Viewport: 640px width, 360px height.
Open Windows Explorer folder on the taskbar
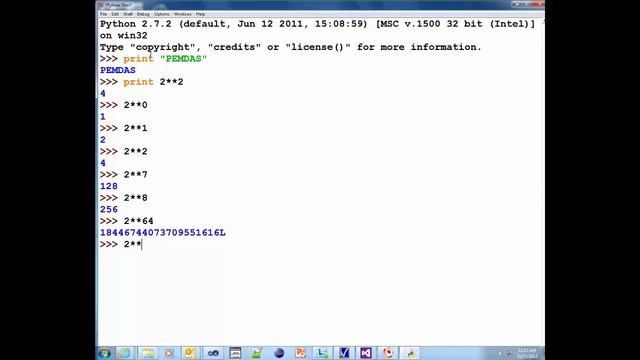pos(148,353)
